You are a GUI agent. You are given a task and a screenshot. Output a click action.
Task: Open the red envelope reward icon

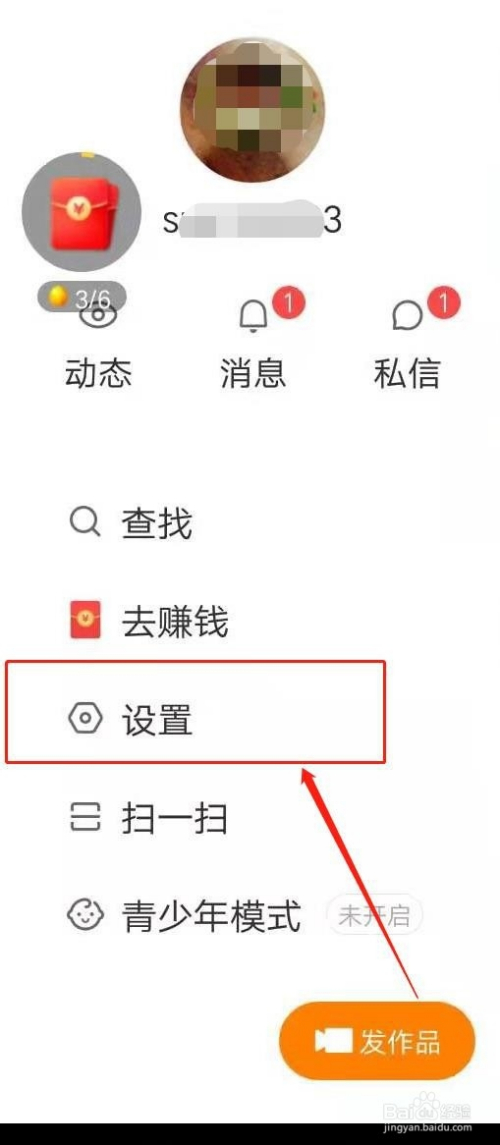click(82, 212)
